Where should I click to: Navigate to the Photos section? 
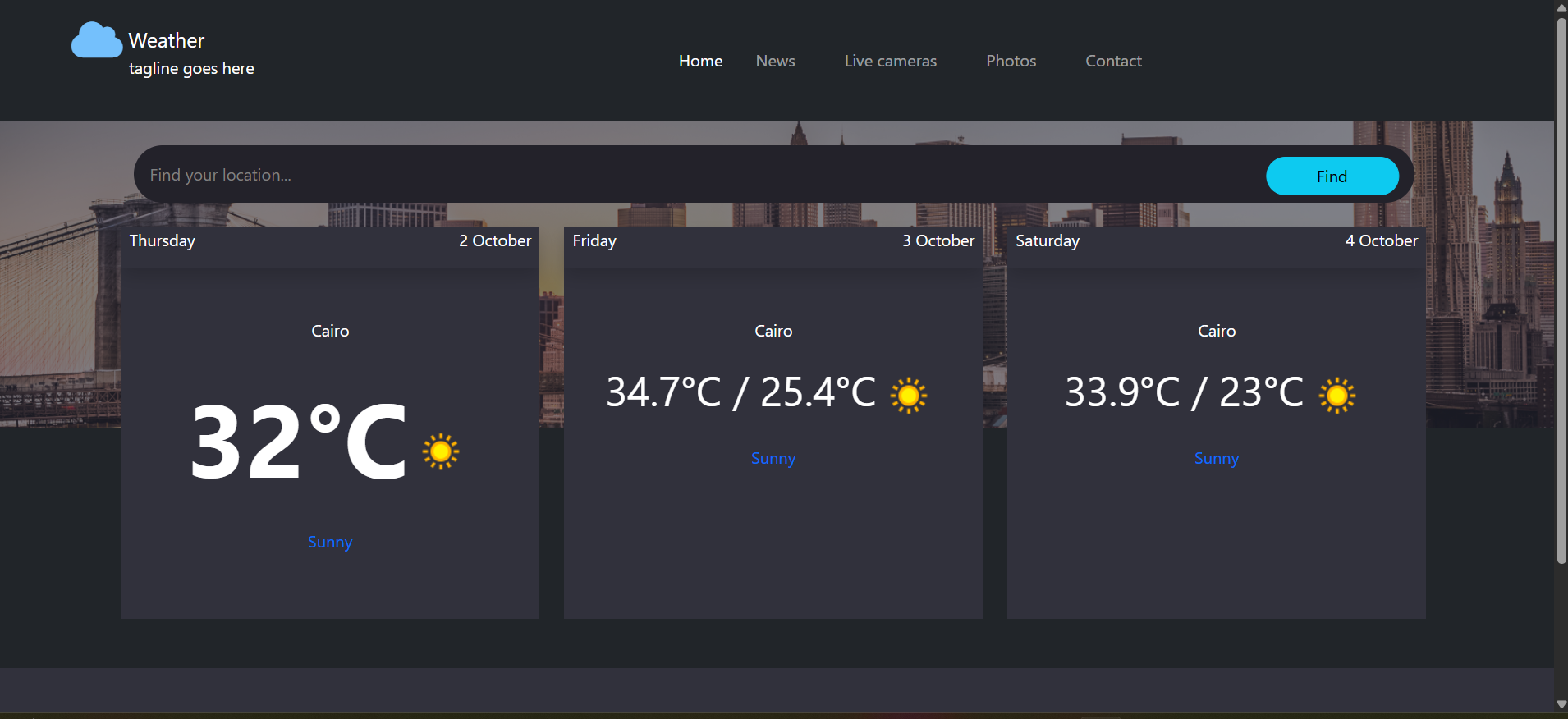(1011, 62)
